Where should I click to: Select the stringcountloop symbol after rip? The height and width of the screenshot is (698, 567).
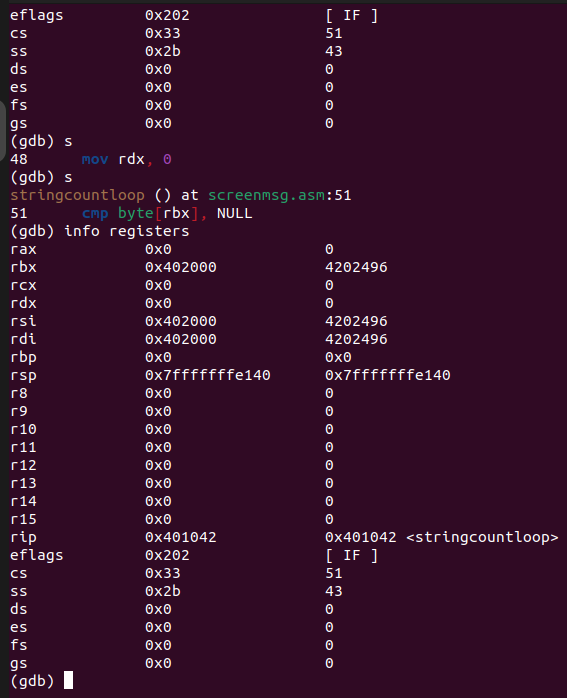coord(482,537)
